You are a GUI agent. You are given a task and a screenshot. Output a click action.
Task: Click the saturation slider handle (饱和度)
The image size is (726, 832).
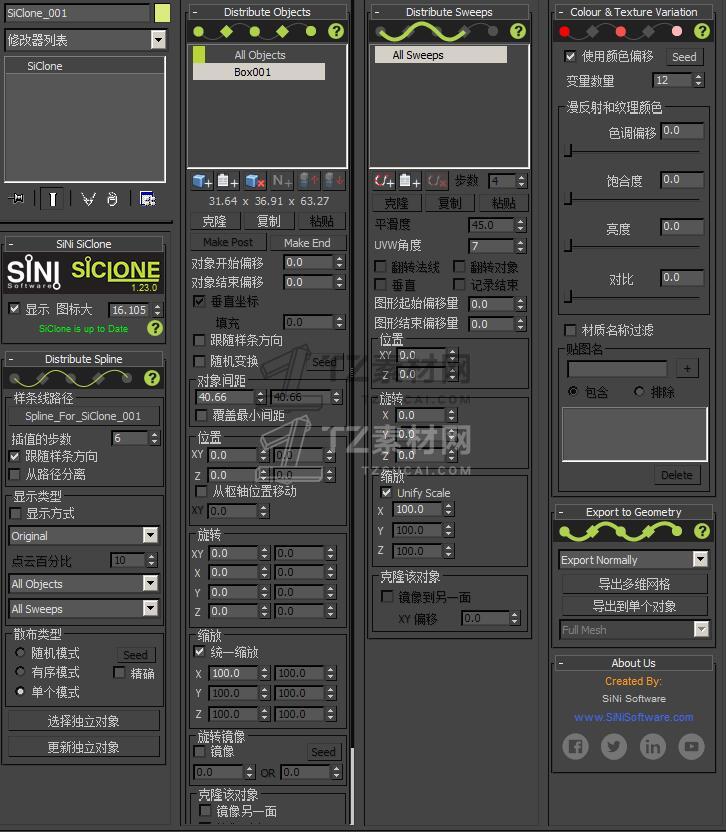(568, 199)
